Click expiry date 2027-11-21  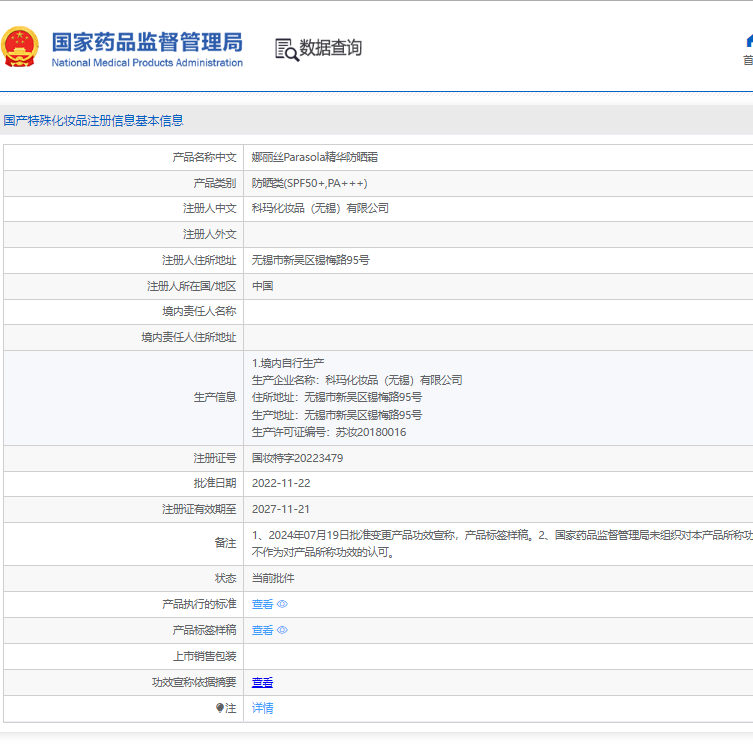pyautogui.click(x=280, y=509)
